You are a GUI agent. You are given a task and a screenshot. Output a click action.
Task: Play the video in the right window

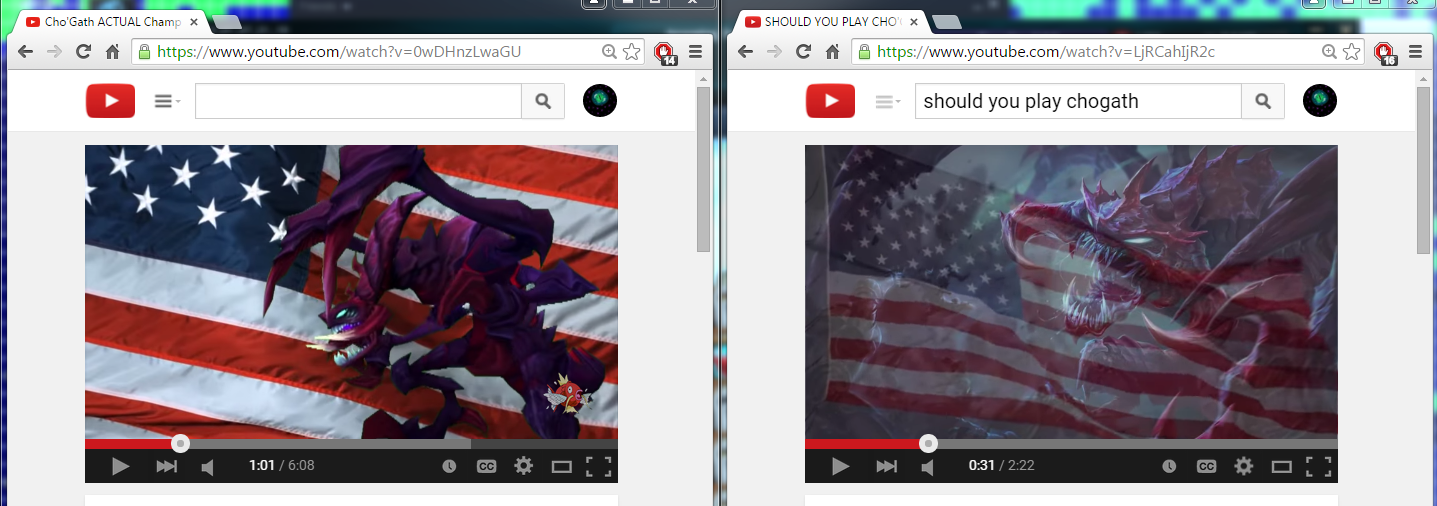click(840, 466)
